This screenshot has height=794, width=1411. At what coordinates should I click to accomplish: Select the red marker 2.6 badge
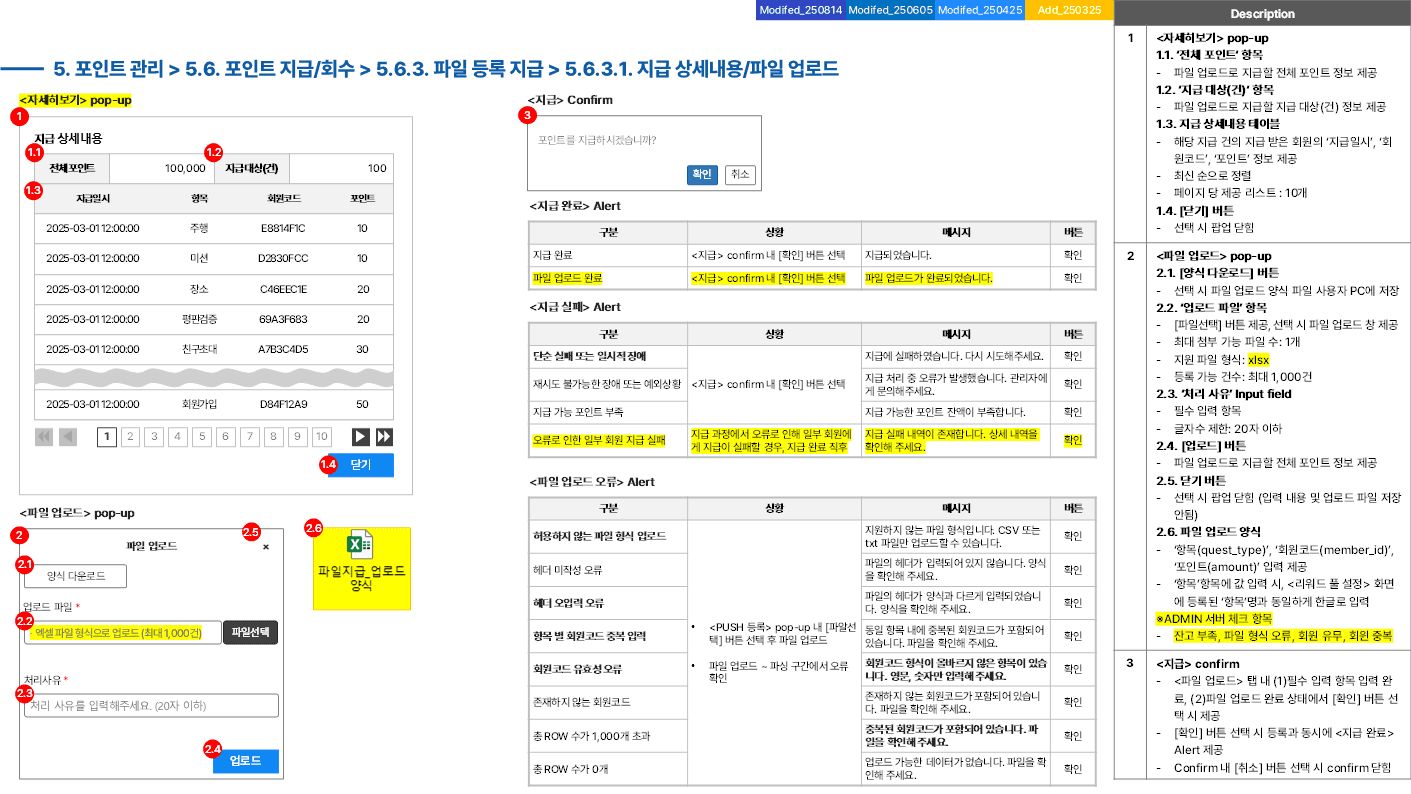(313, 527)
